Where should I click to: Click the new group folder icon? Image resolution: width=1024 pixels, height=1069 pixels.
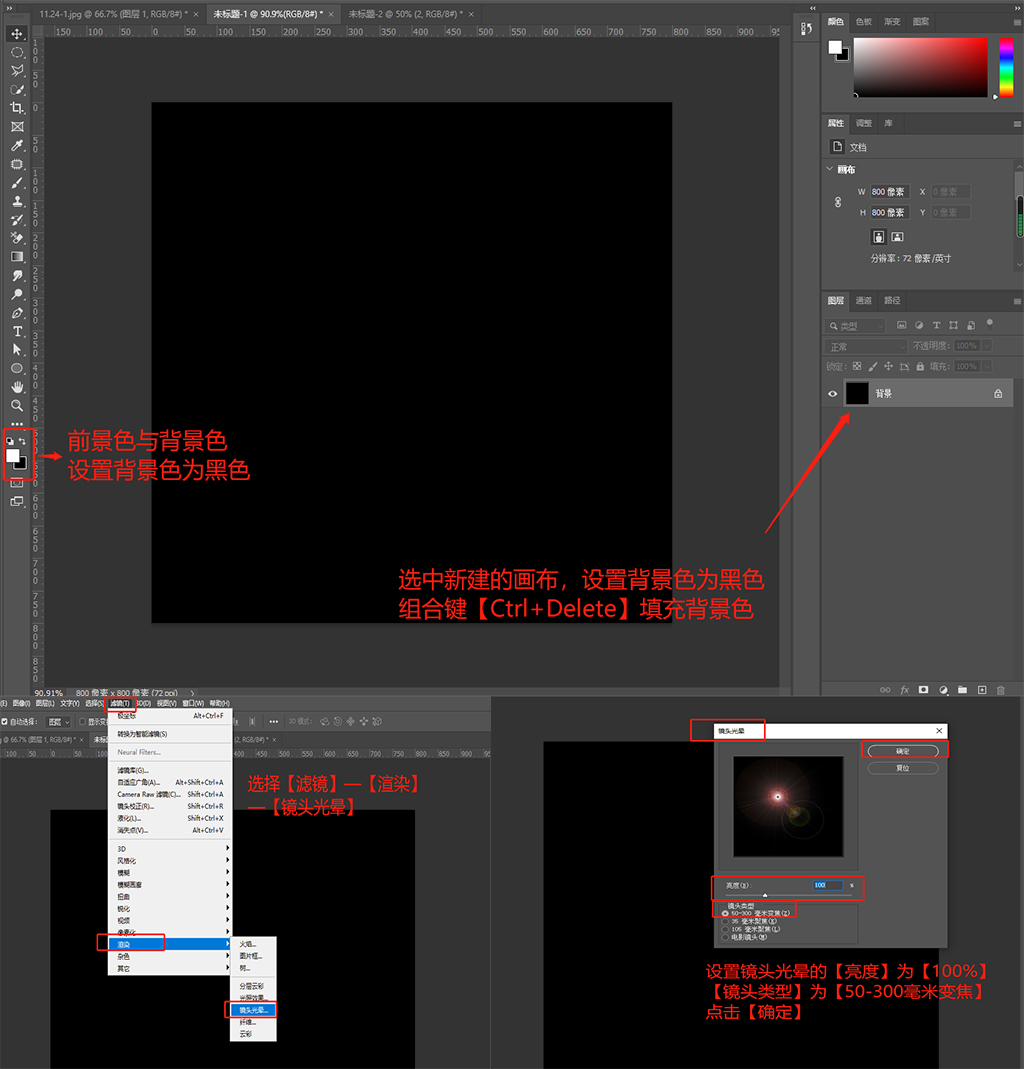point(962,690)
